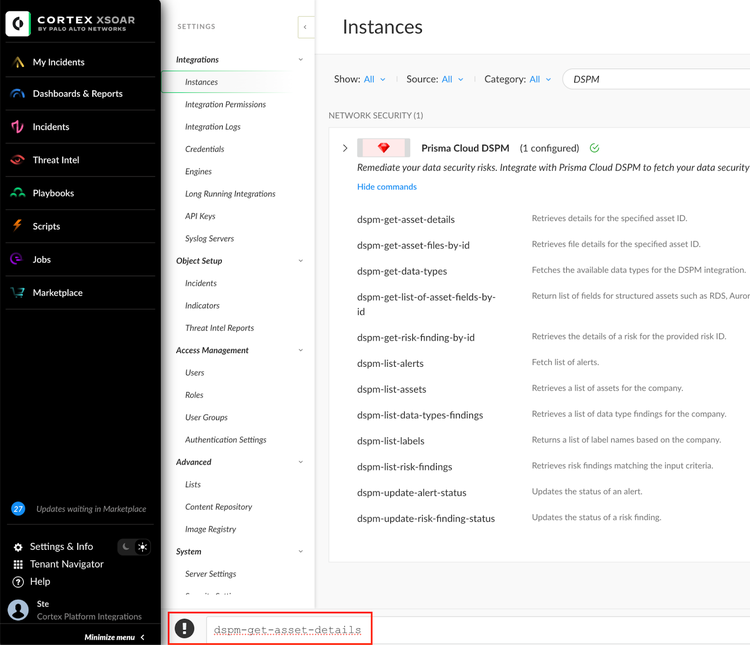
Task: Select dspm-get-asset-files-by-id command text
Action: (x=413, y=245)
